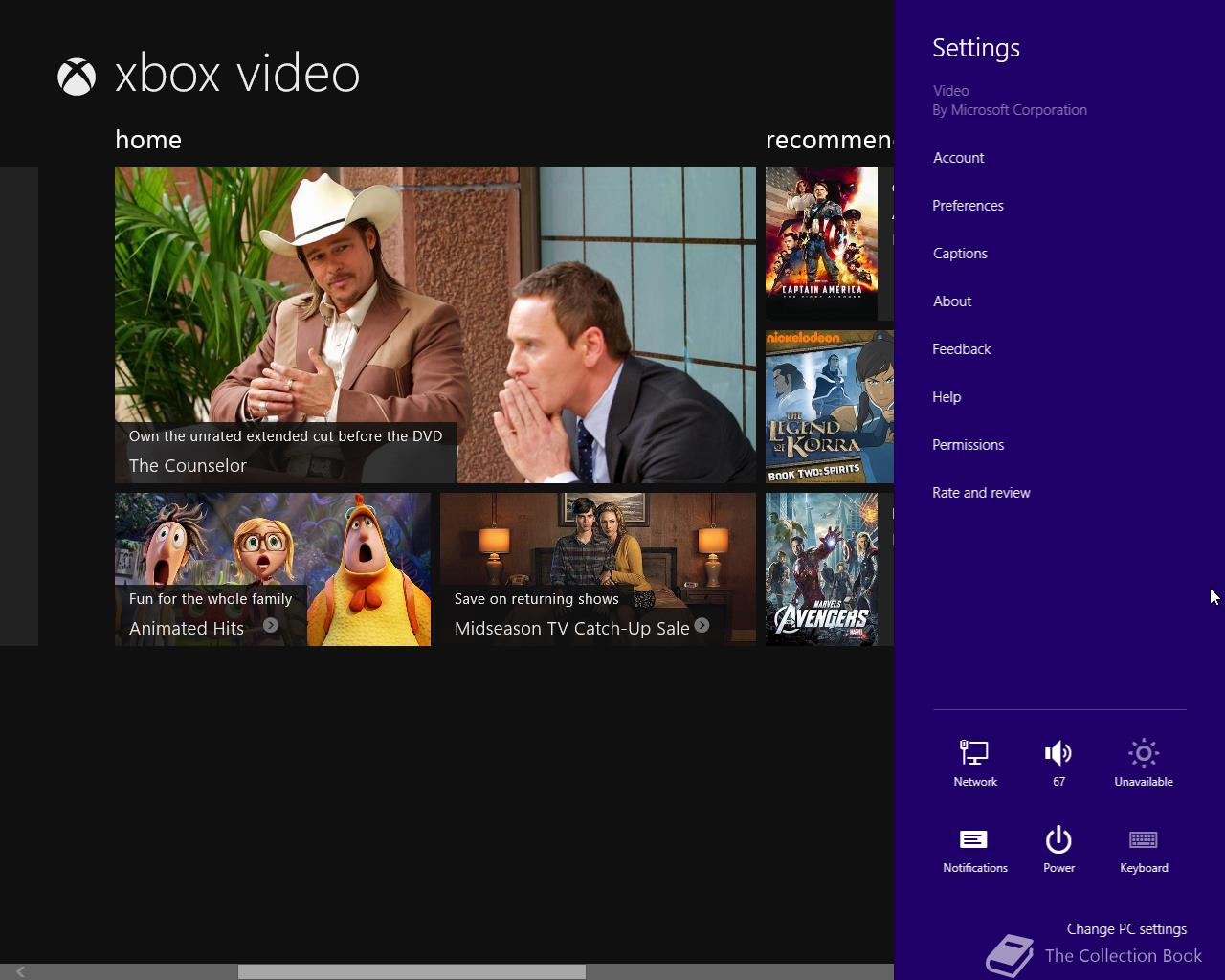This screenshot has width=1225, height=980.
Task: Click the 'Own the unrated extended cut' caption
Action: pyautogui.click(x=285, y=435)
